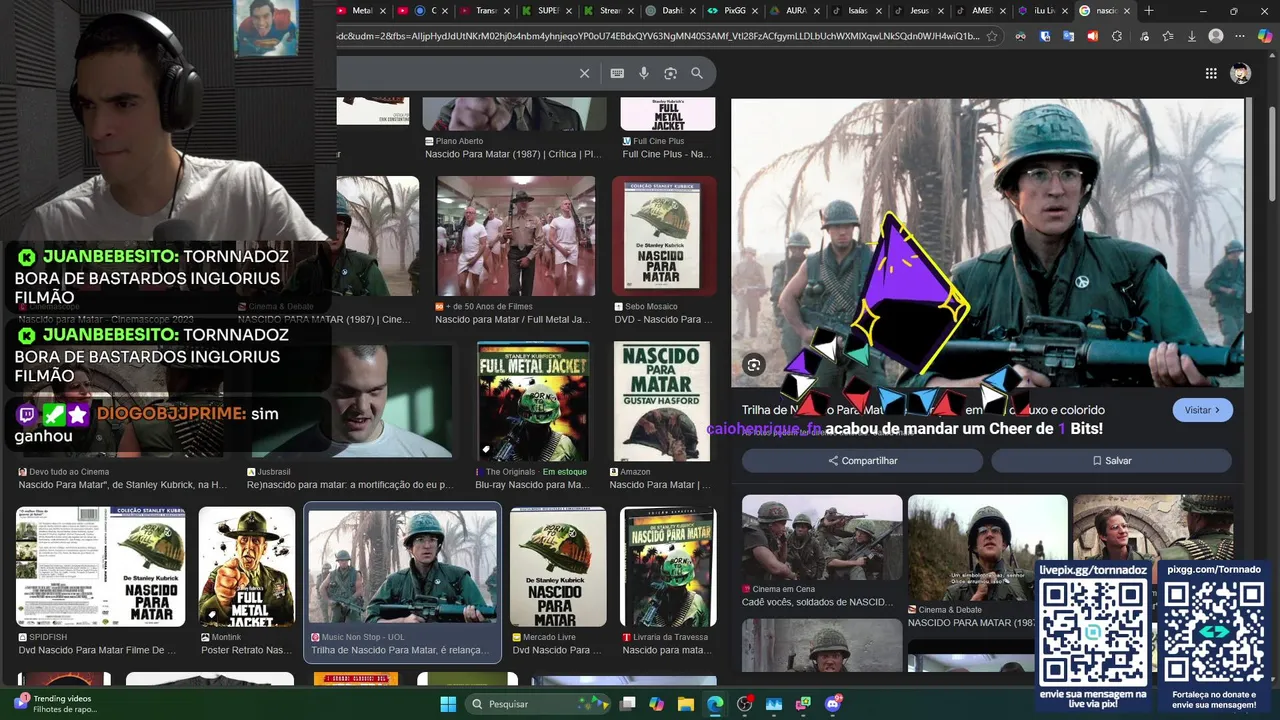Screen dimensions: 1280x720
Task: Click the magnifying glass search button
Action: coord(697,73)
